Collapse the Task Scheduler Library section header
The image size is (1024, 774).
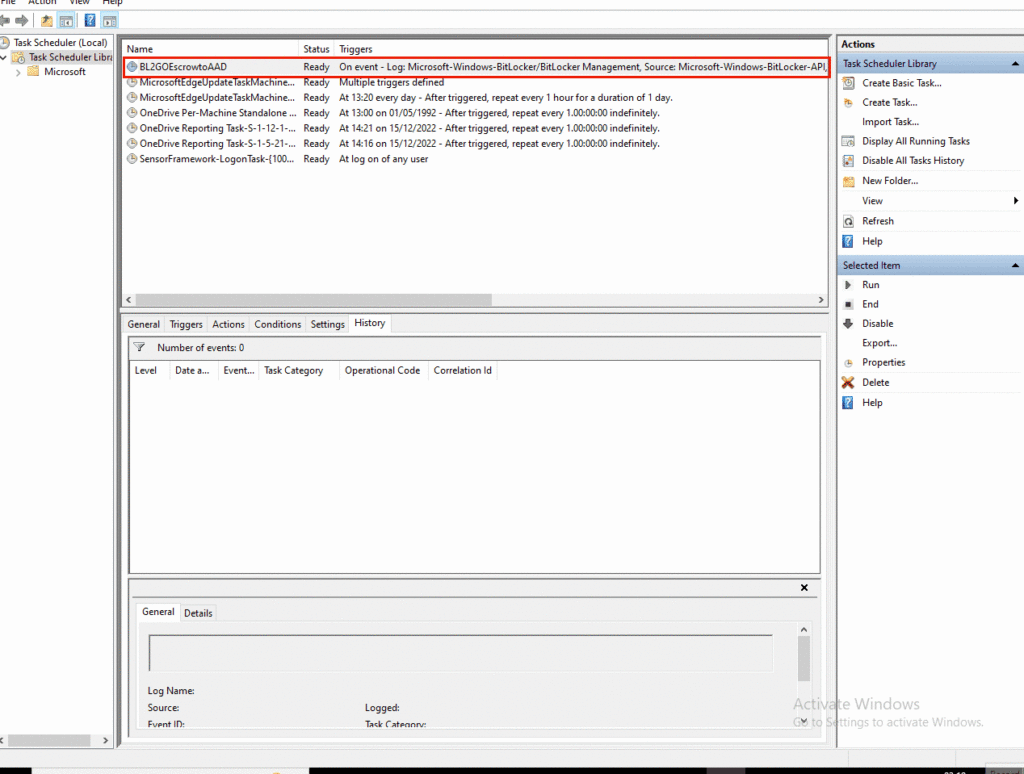(x=1016, y=64)
